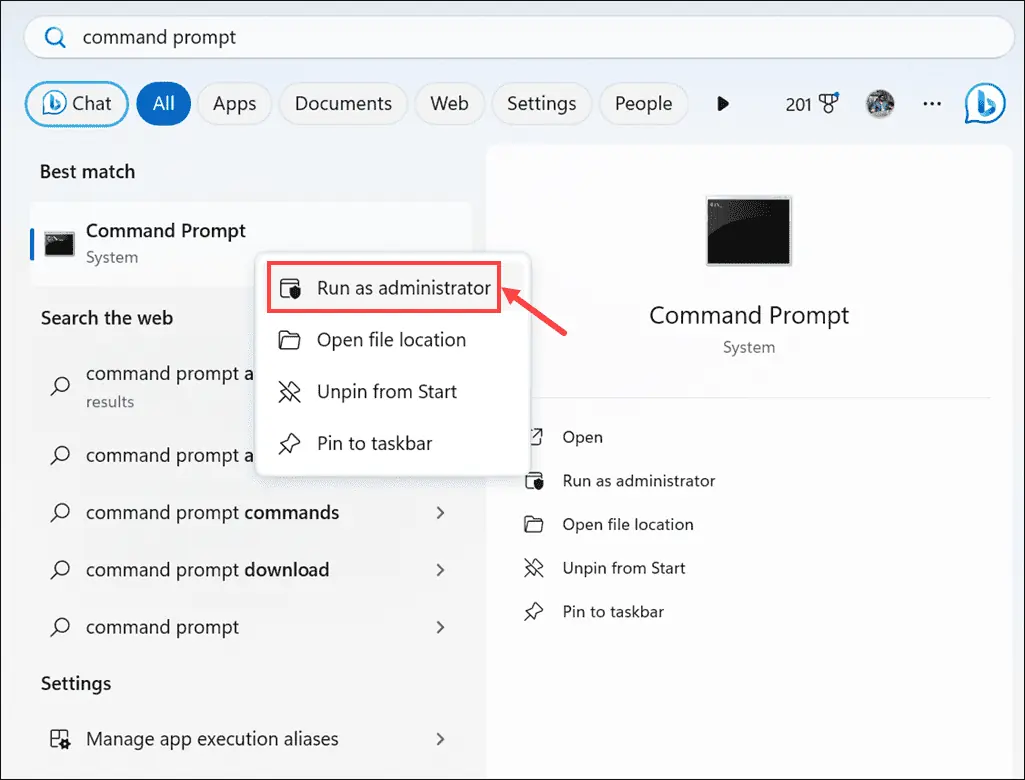The height and width of the screenshot is (780, 1025).
Task: Click Pin to taskbar in details pane
Action: pos(613,612)
